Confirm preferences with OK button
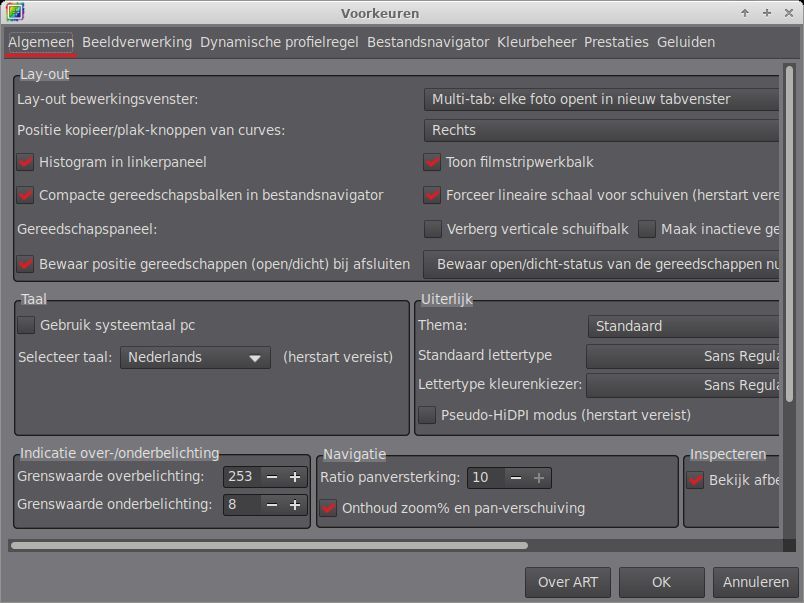The width and height of the screenshot is (804, 603). pyautogui.click(x=661, y=582)
